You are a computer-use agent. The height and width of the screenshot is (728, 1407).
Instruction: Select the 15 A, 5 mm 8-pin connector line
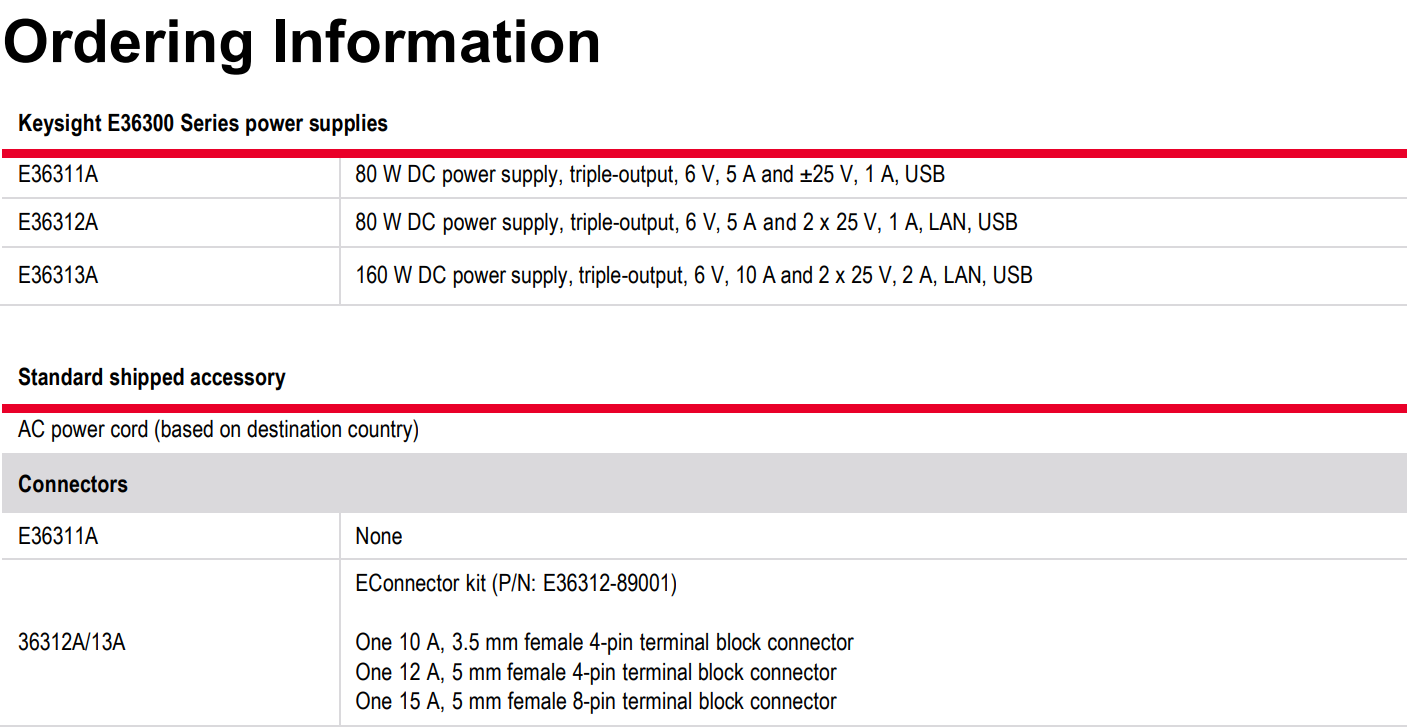tap(596, 702)
